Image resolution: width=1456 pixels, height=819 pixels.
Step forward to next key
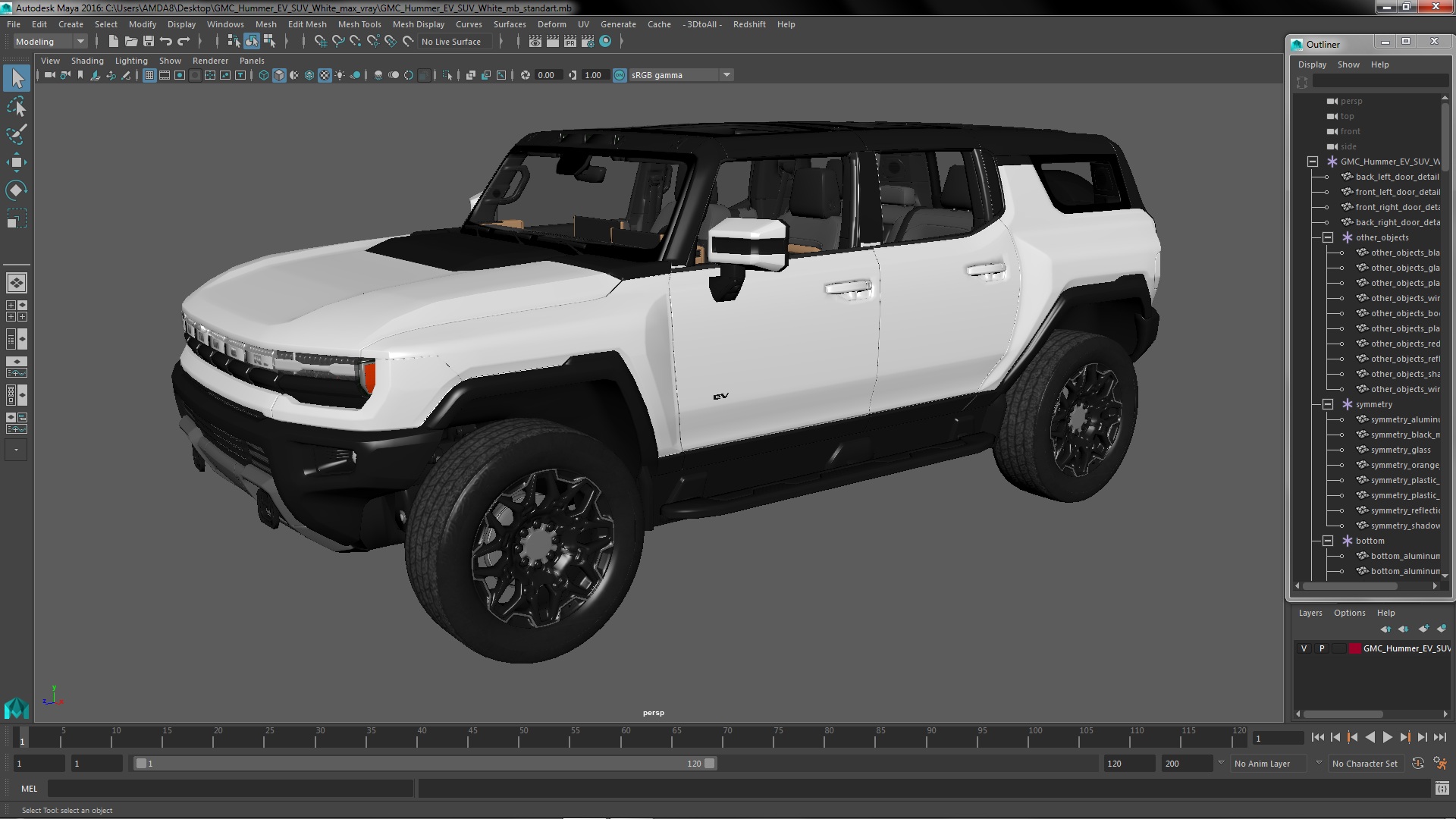(x=1404, y=737)
